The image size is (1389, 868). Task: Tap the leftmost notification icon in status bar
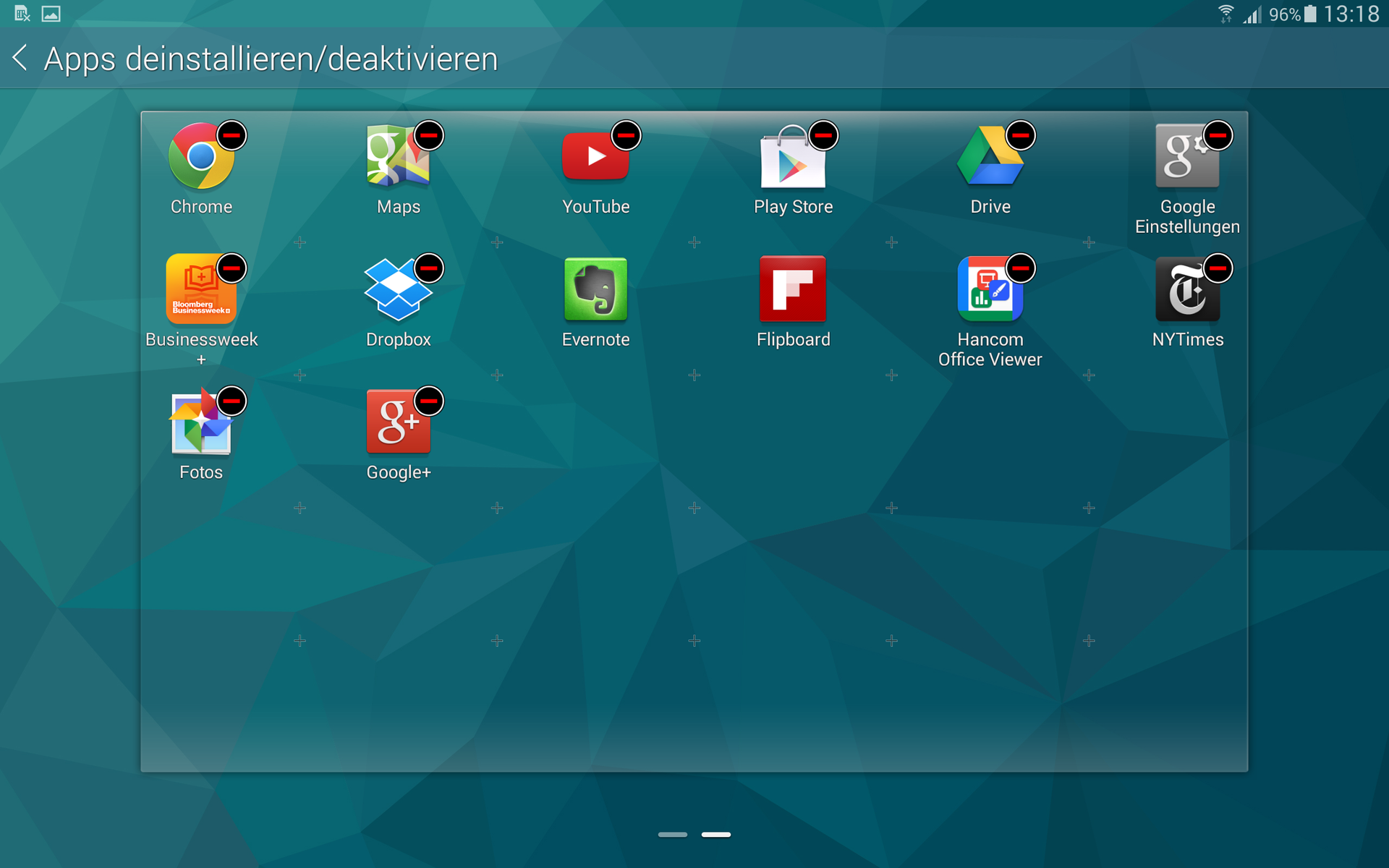[x=22, y=14]
